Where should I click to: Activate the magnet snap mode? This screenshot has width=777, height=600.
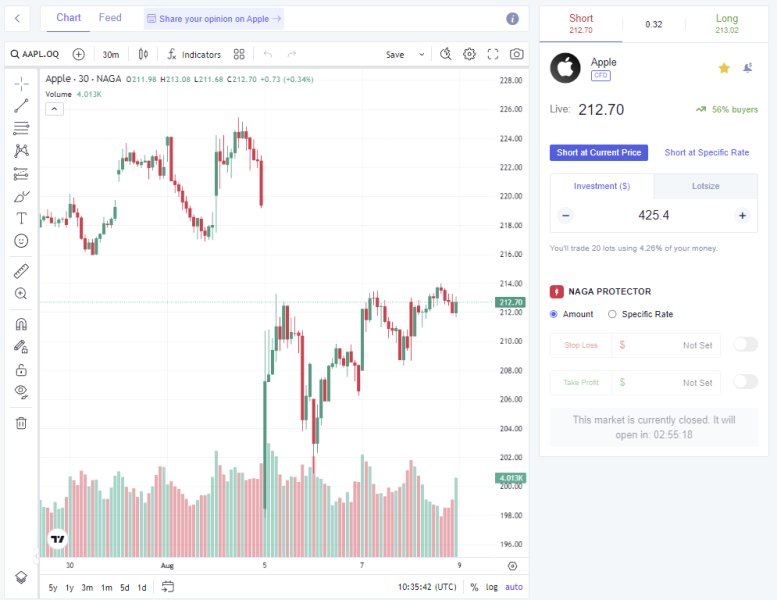[x=21, y=324]
